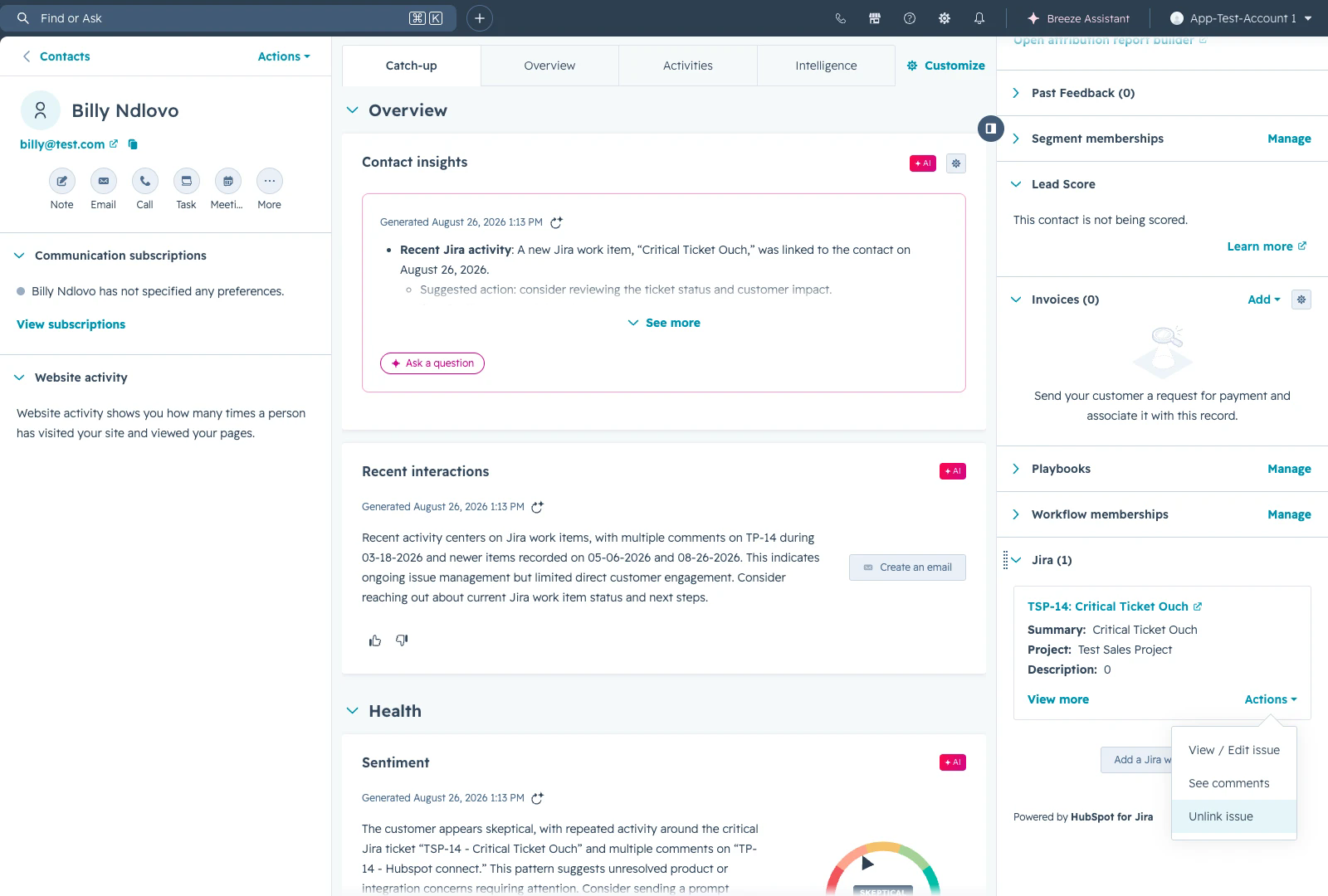1328x896 pixels.
Task: Click the search magnifier icon in top bar
Action: tap(23, 18)
